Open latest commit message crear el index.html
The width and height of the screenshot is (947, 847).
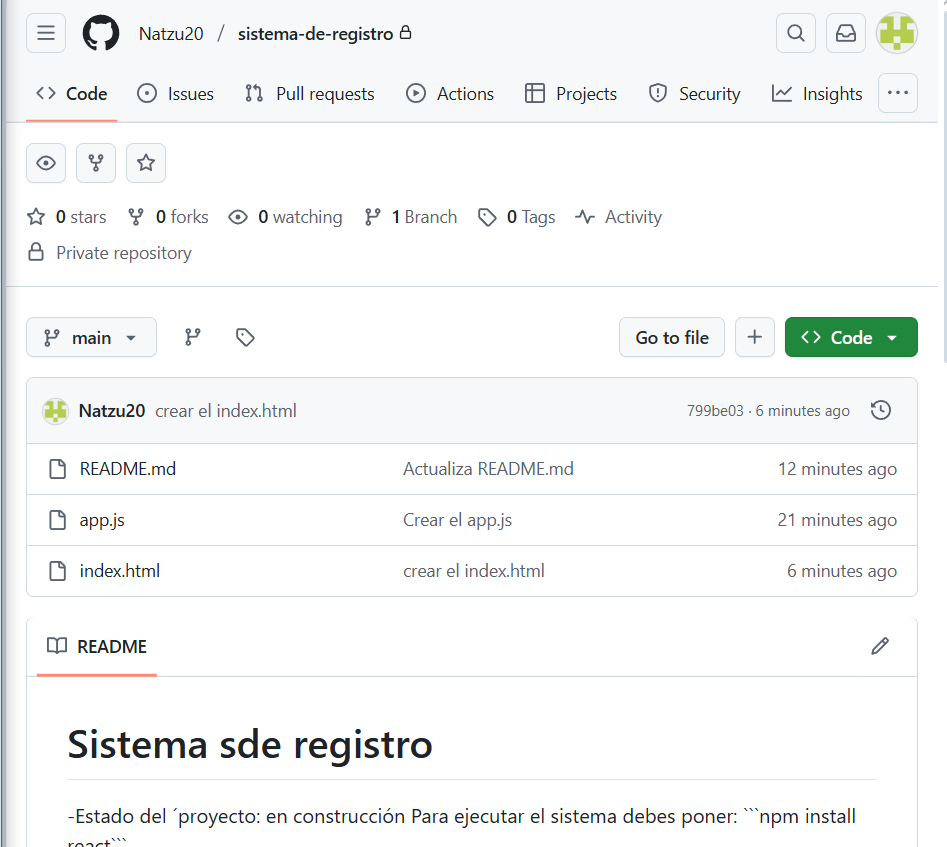point(226,411)
